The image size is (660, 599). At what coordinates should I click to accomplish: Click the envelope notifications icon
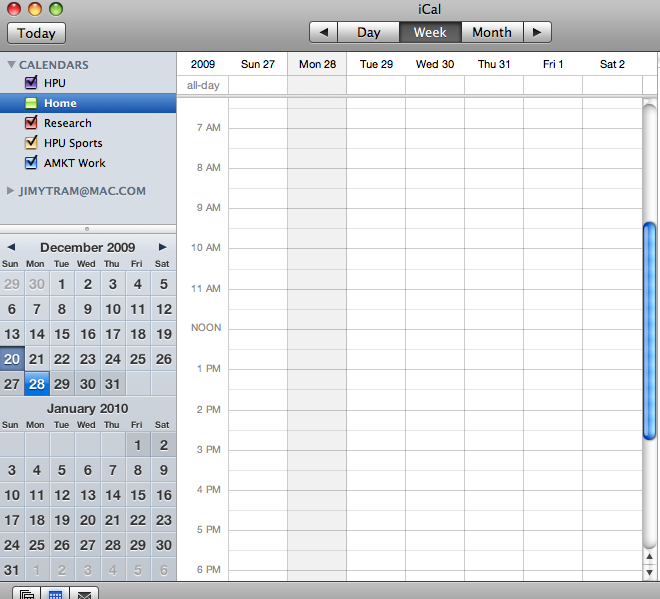[x=85, y=594]
